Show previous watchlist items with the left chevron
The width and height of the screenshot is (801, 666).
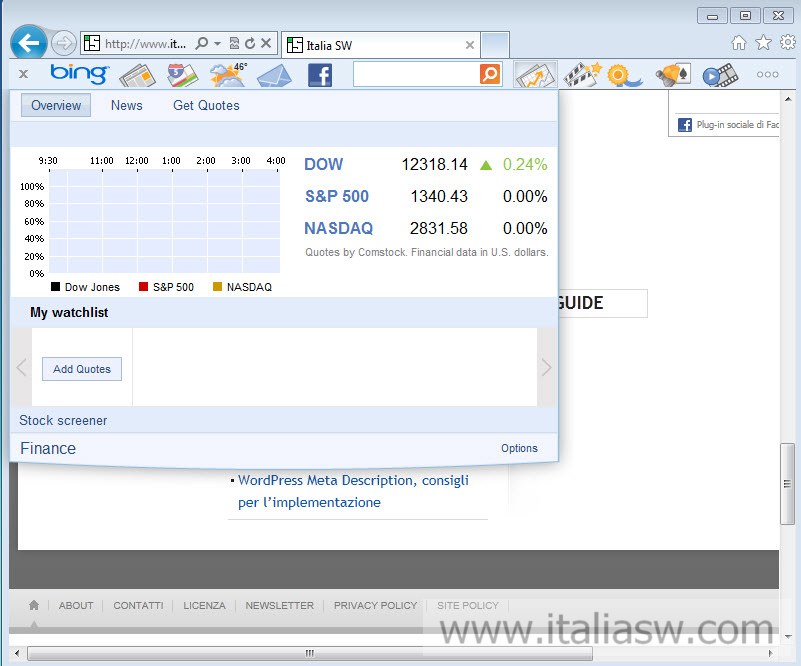(x=21, y=367)
